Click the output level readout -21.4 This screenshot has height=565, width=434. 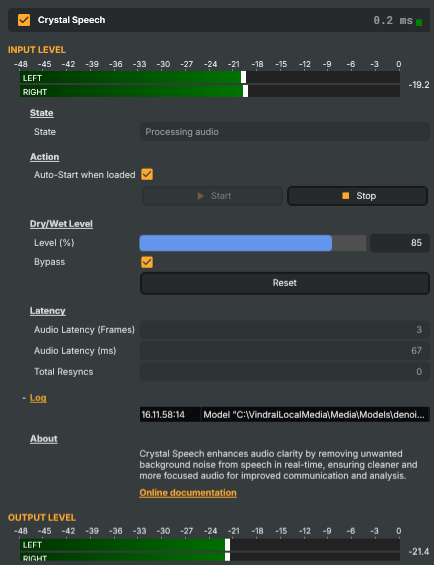click(x=419, y=552)
